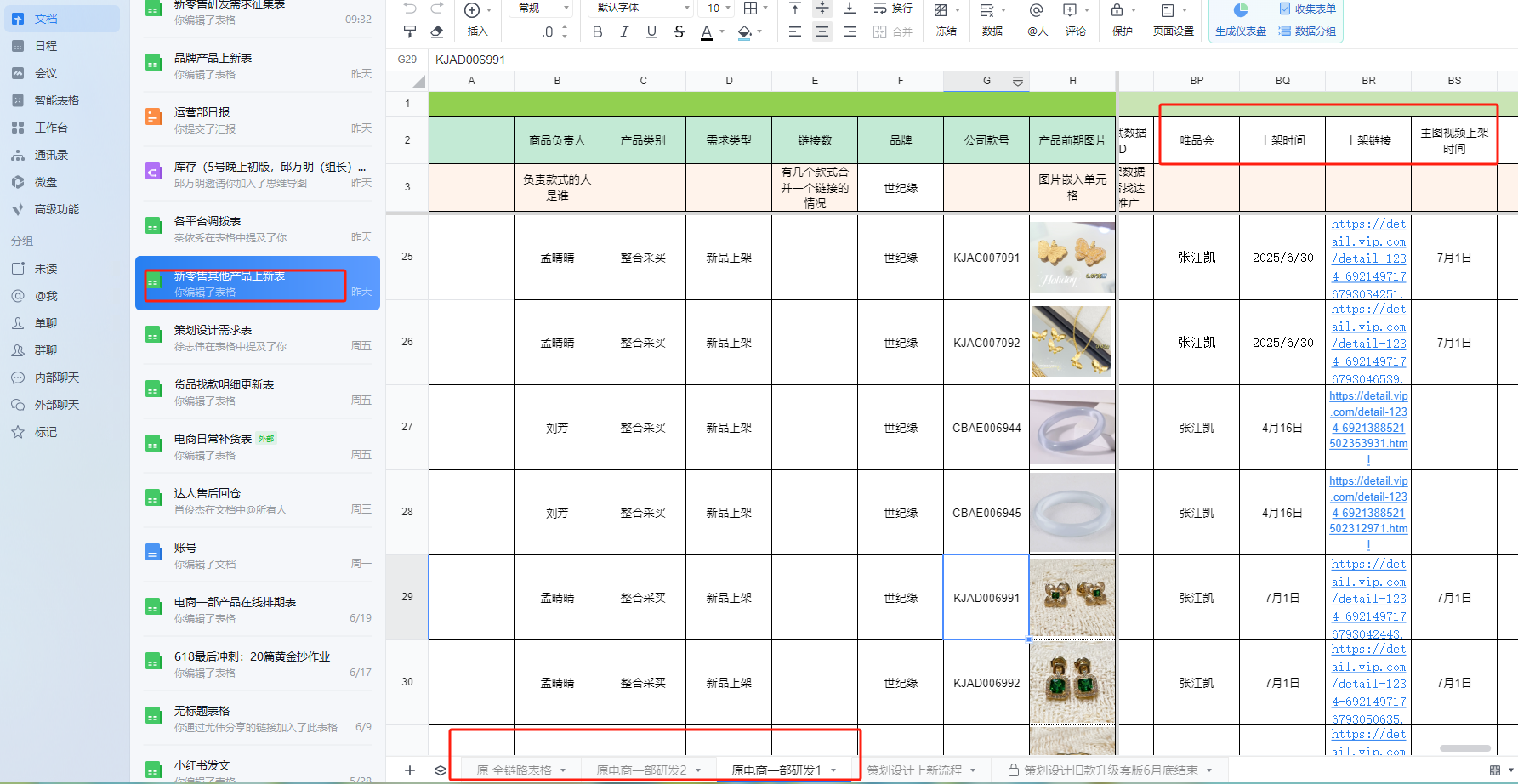This screenshot has height=784, width=1518.
Task: Open the vip.com link in row 27
Action: coord(1368,420)
